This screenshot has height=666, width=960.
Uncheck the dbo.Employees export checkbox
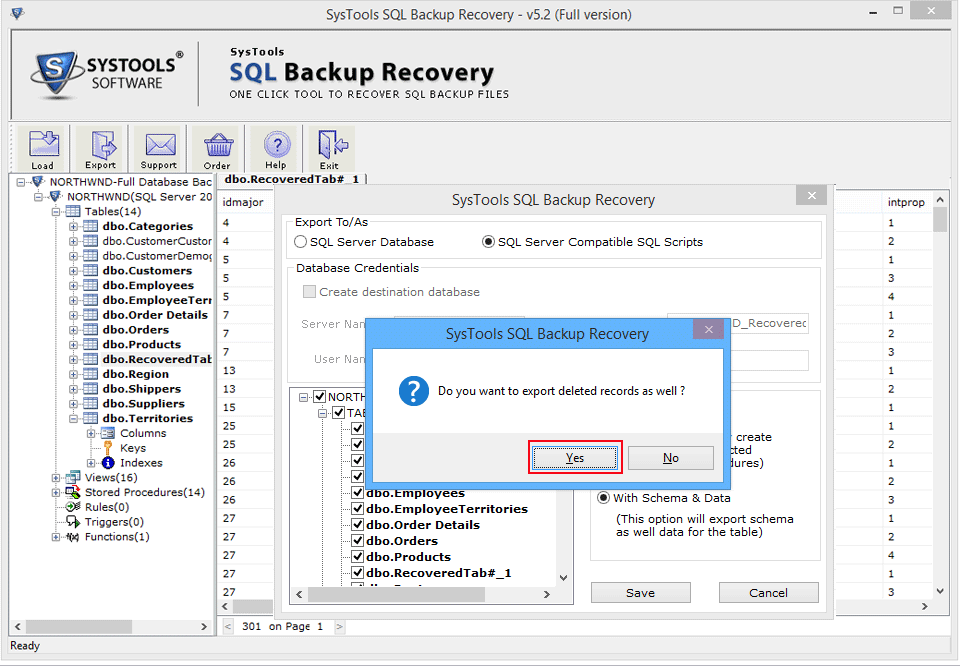[x=358, y=493]
